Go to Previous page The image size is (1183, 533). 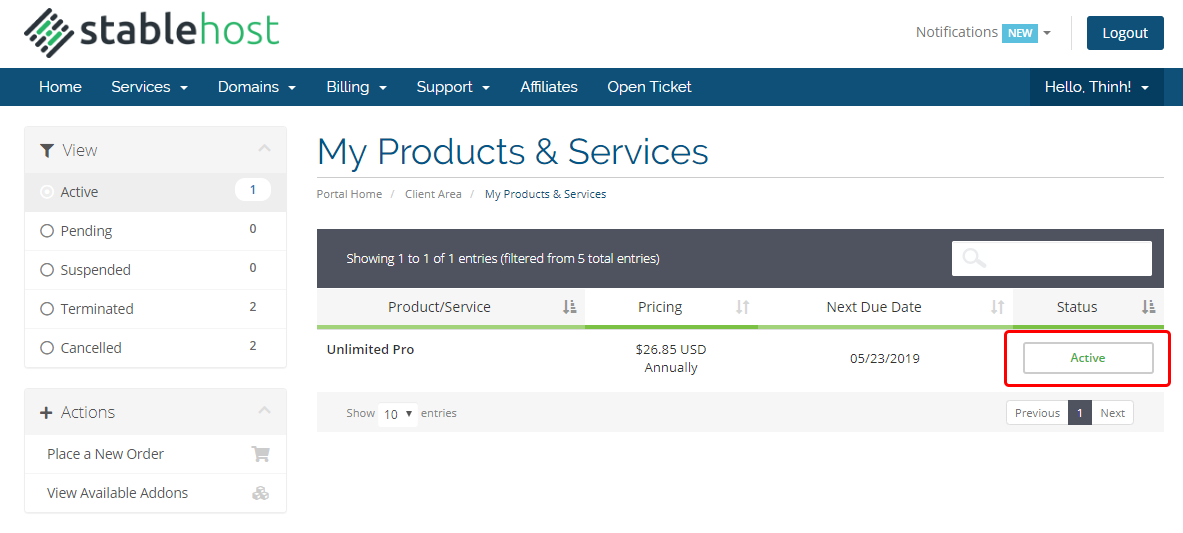click(1037, 413)
